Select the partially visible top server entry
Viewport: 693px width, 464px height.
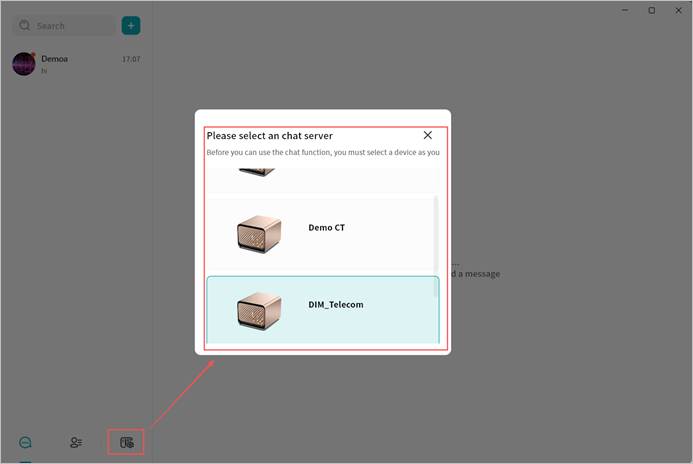click(x=322, y=176)
